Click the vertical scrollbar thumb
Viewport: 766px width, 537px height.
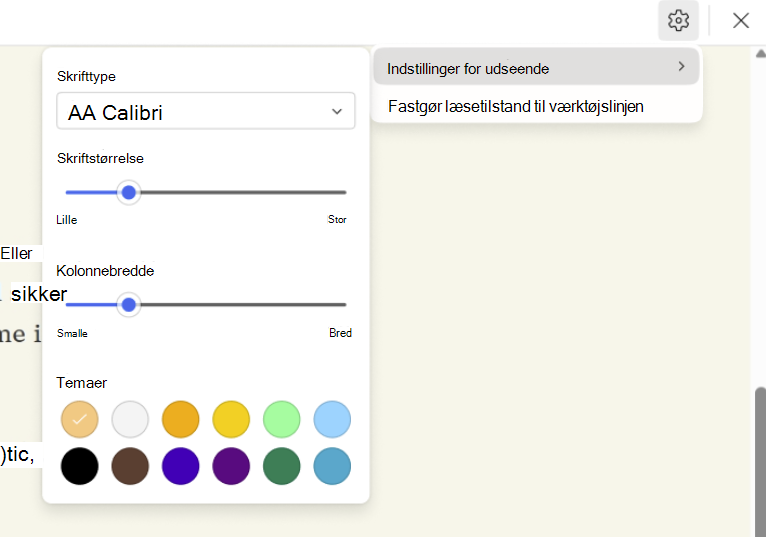click(760, 462)
